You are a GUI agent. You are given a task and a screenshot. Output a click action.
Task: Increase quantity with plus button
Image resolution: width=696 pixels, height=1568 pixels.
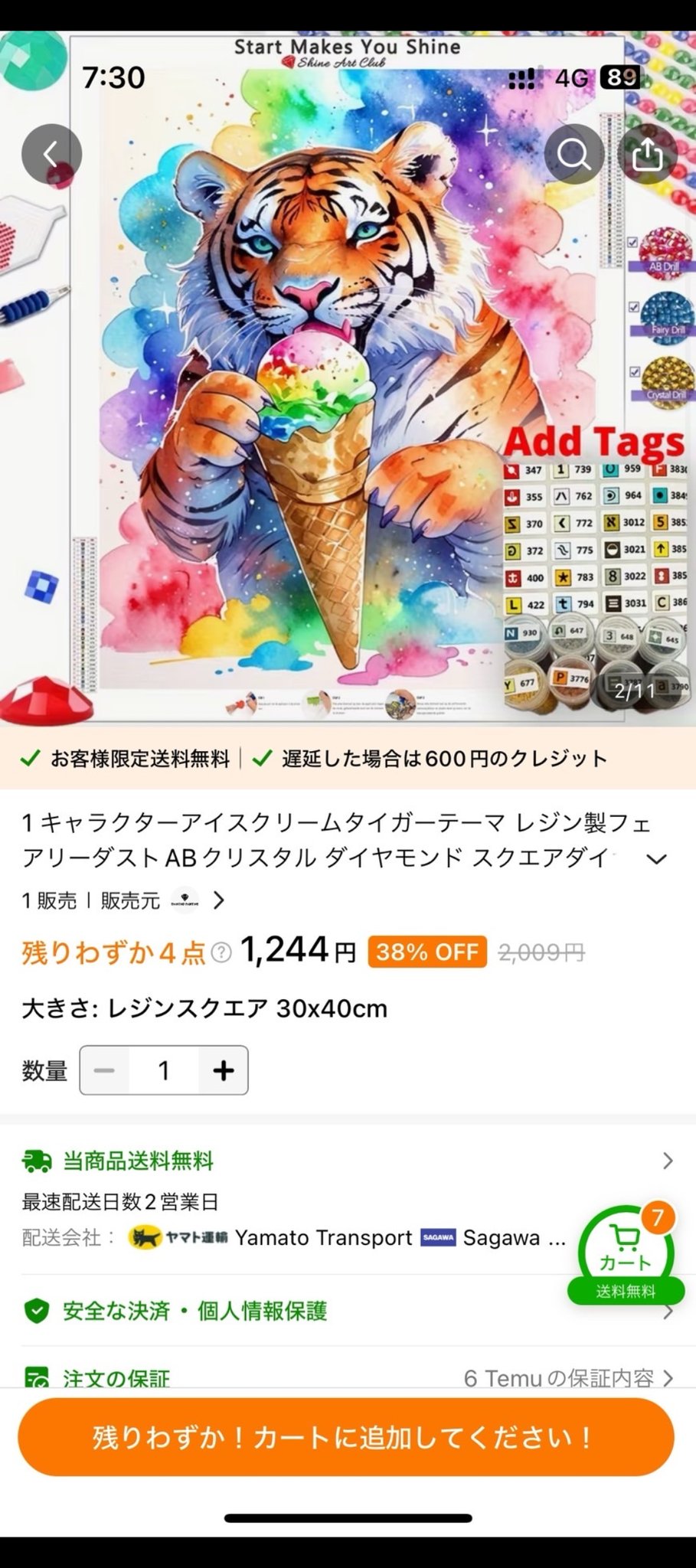pyautogui.click(x=223, y=1070)
